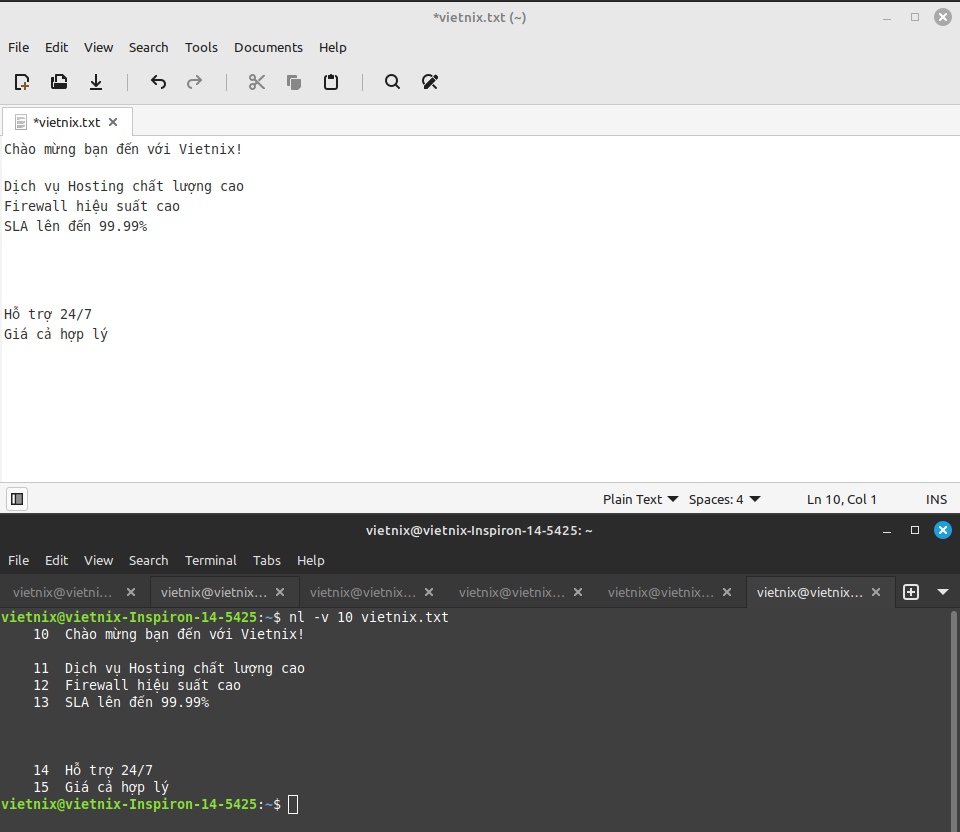The width and height of the screenshot is (960, 832).
Task: Close the terminal window
Action: pos(943,530)
